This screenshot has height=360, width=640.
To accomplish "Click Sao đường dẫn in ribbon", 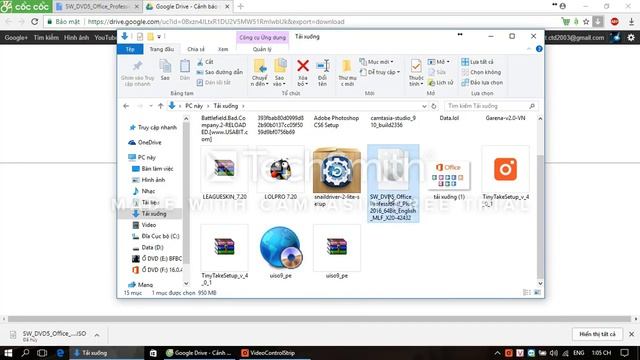I will pos(220,72).
